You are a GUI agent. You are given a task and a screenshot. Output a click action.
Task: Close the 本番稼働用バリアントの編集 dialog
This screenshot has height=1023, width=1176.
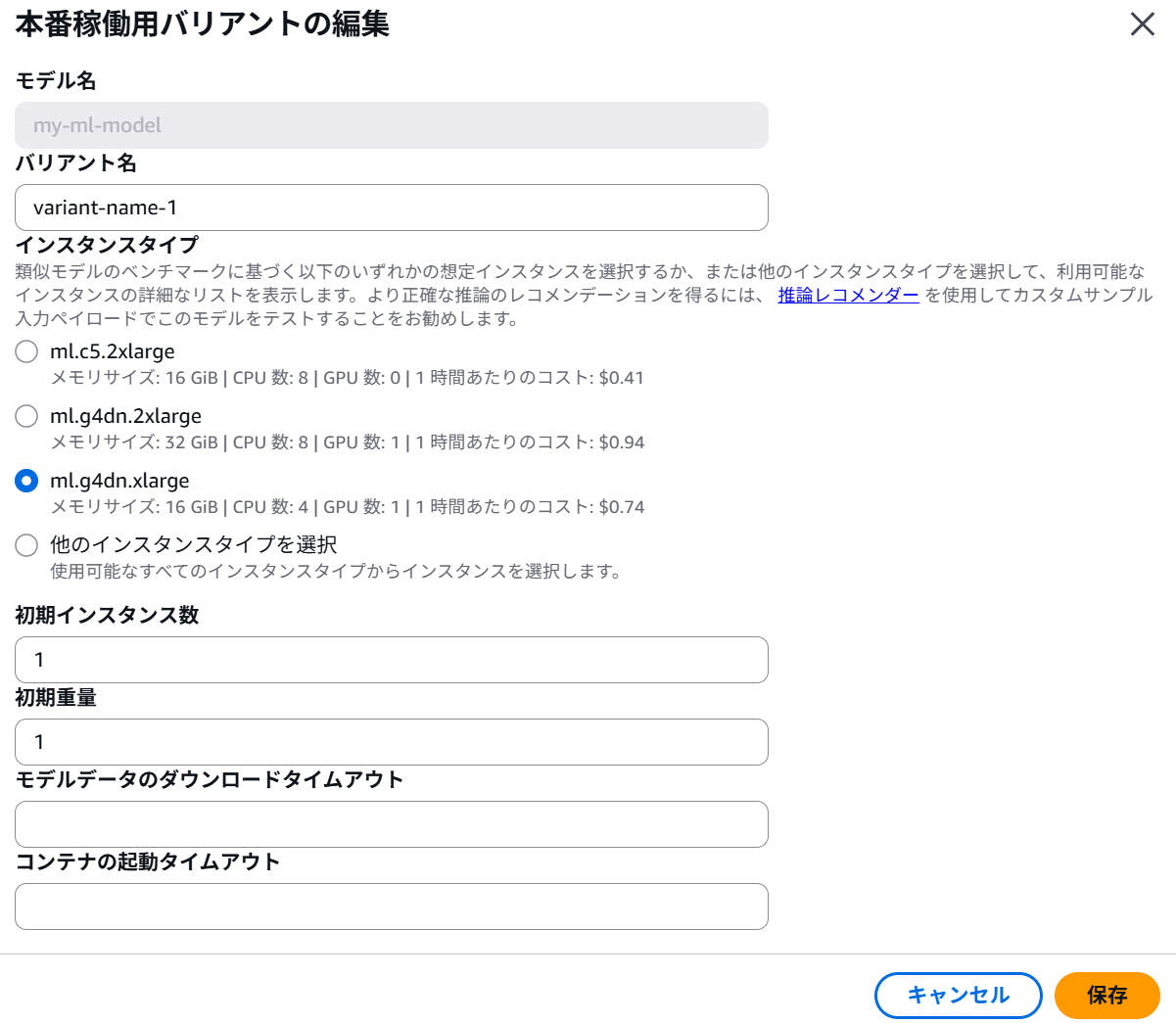click(x=1142, y=24)
